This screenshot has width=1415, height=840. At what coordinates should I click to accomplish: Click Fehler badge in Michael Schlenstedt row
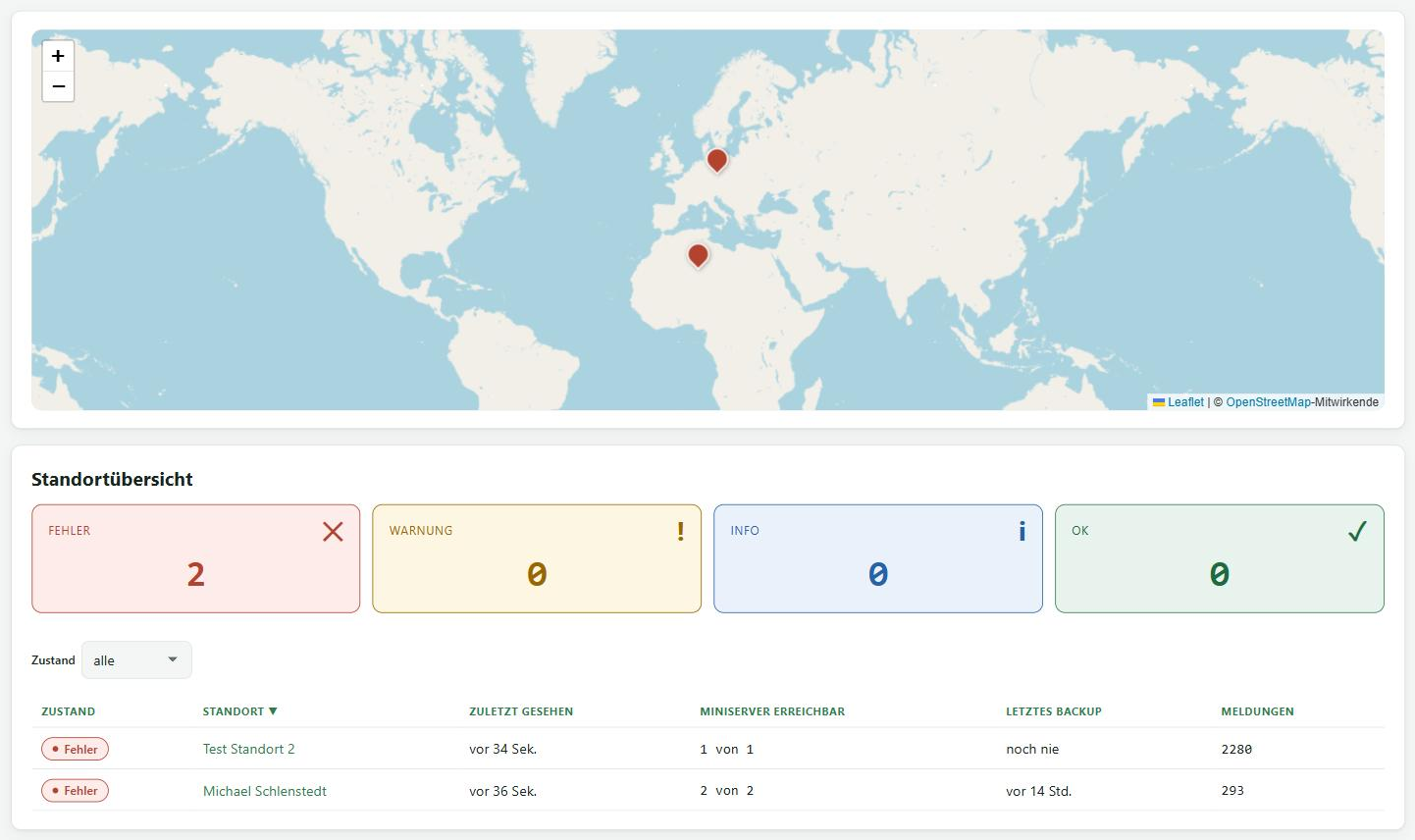click(75, 791)
